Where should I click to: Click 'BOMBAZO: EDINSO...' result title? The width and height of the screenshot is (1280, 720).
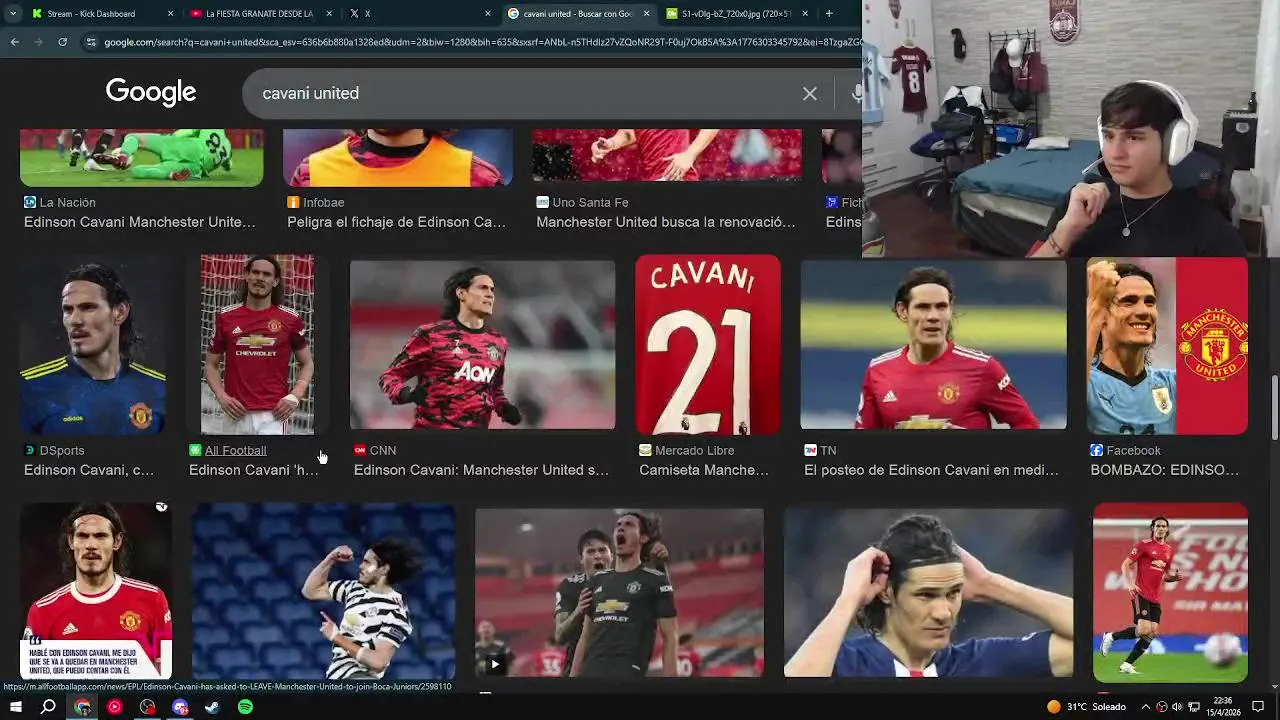[1164, 470]
